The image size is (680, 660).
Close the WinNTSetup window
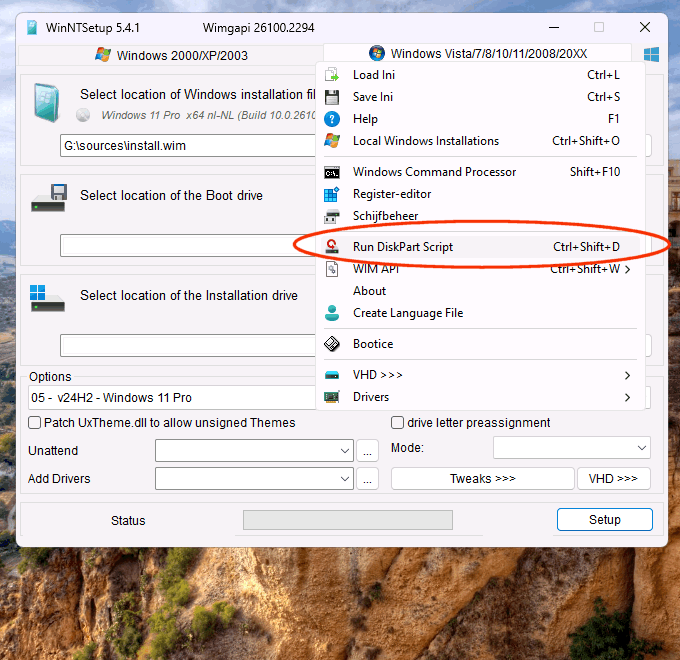pos(645,27)
